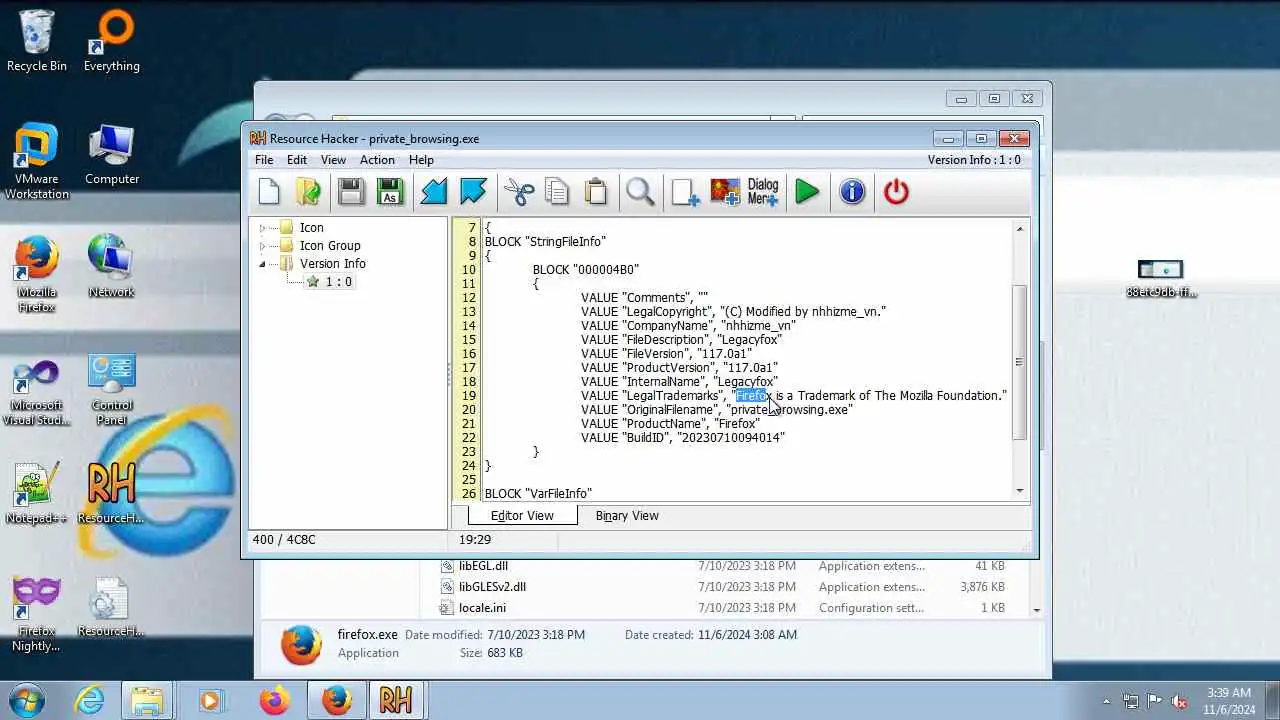
Task: Open the File menu in Resource Hacker
Action: coord(264,160)
